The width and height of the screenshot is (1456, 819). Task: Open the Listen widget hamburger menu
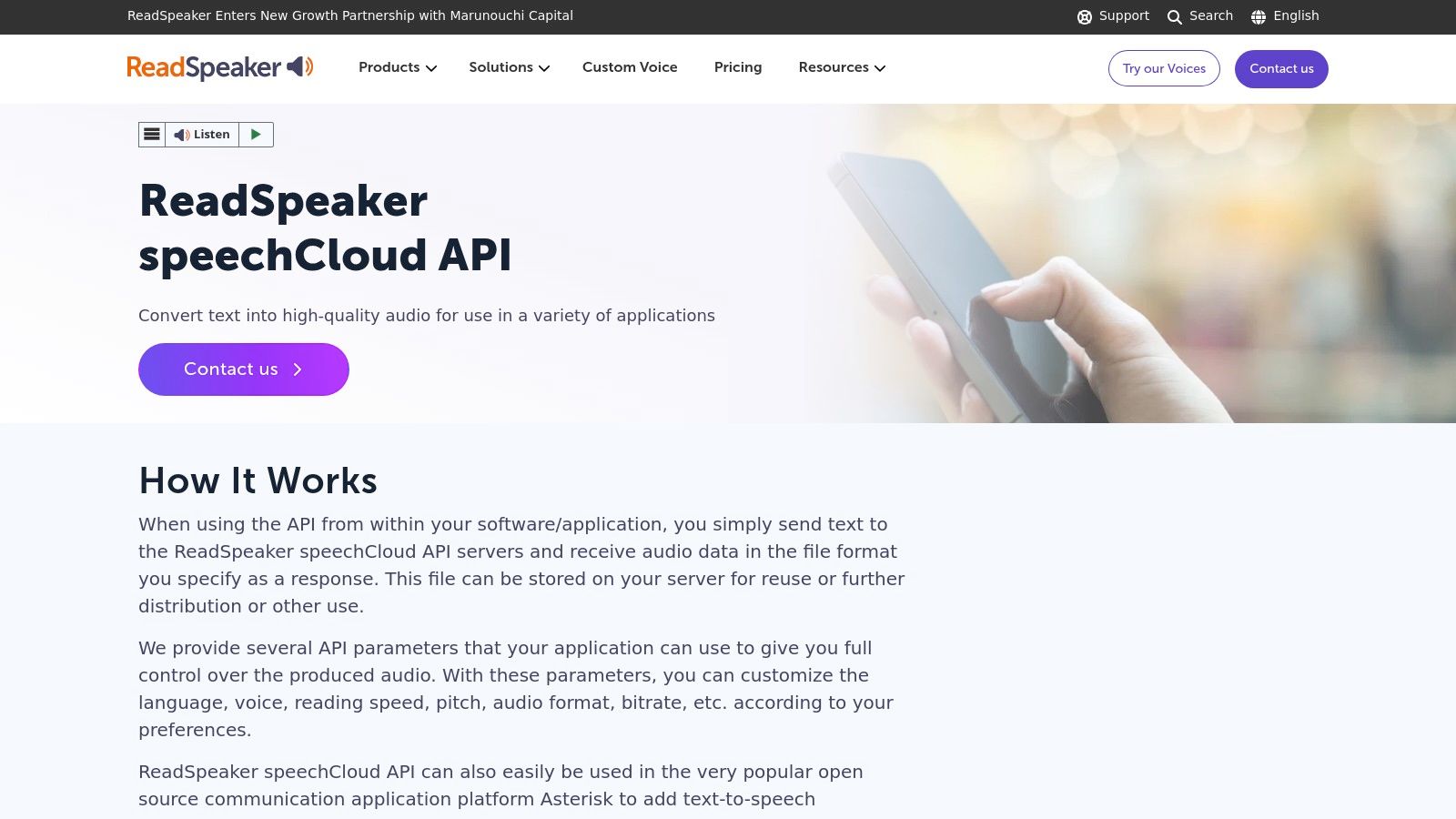click(x=152, y=135)
